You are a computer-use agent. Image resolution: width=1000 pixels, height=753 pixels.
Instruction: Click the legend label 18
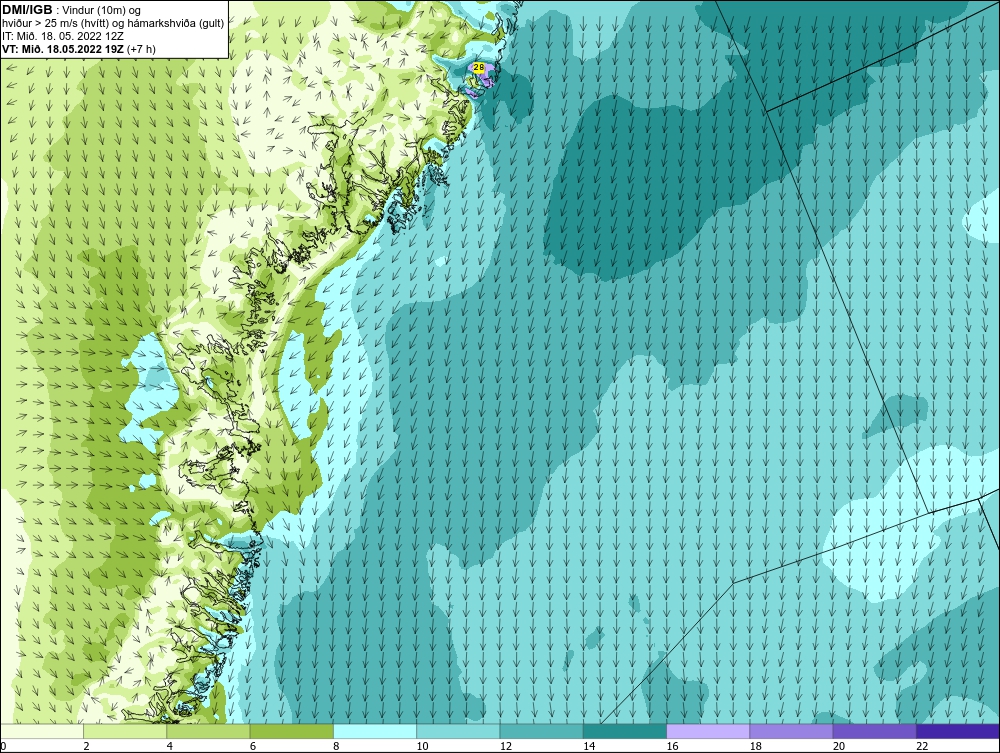[756, 746]
